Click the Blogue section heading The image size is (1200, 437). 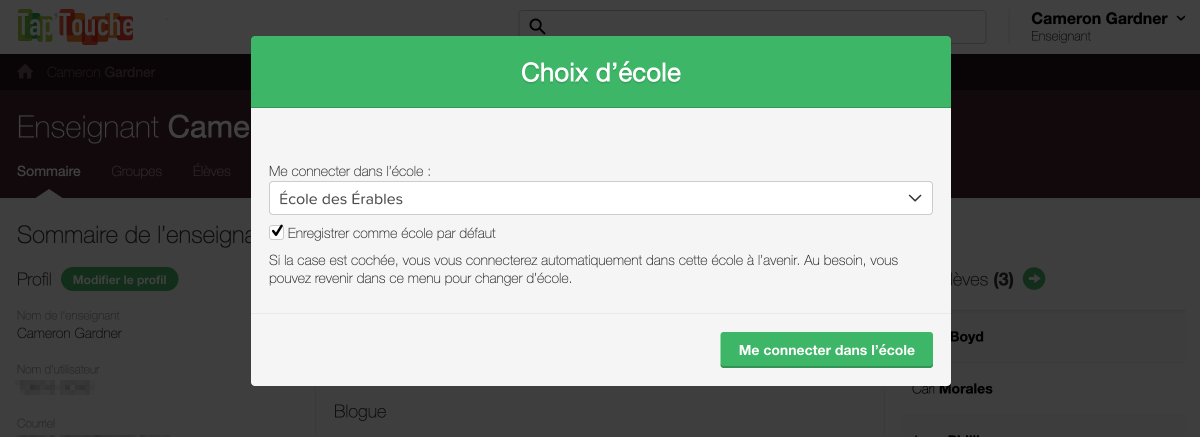pos(360,411)
